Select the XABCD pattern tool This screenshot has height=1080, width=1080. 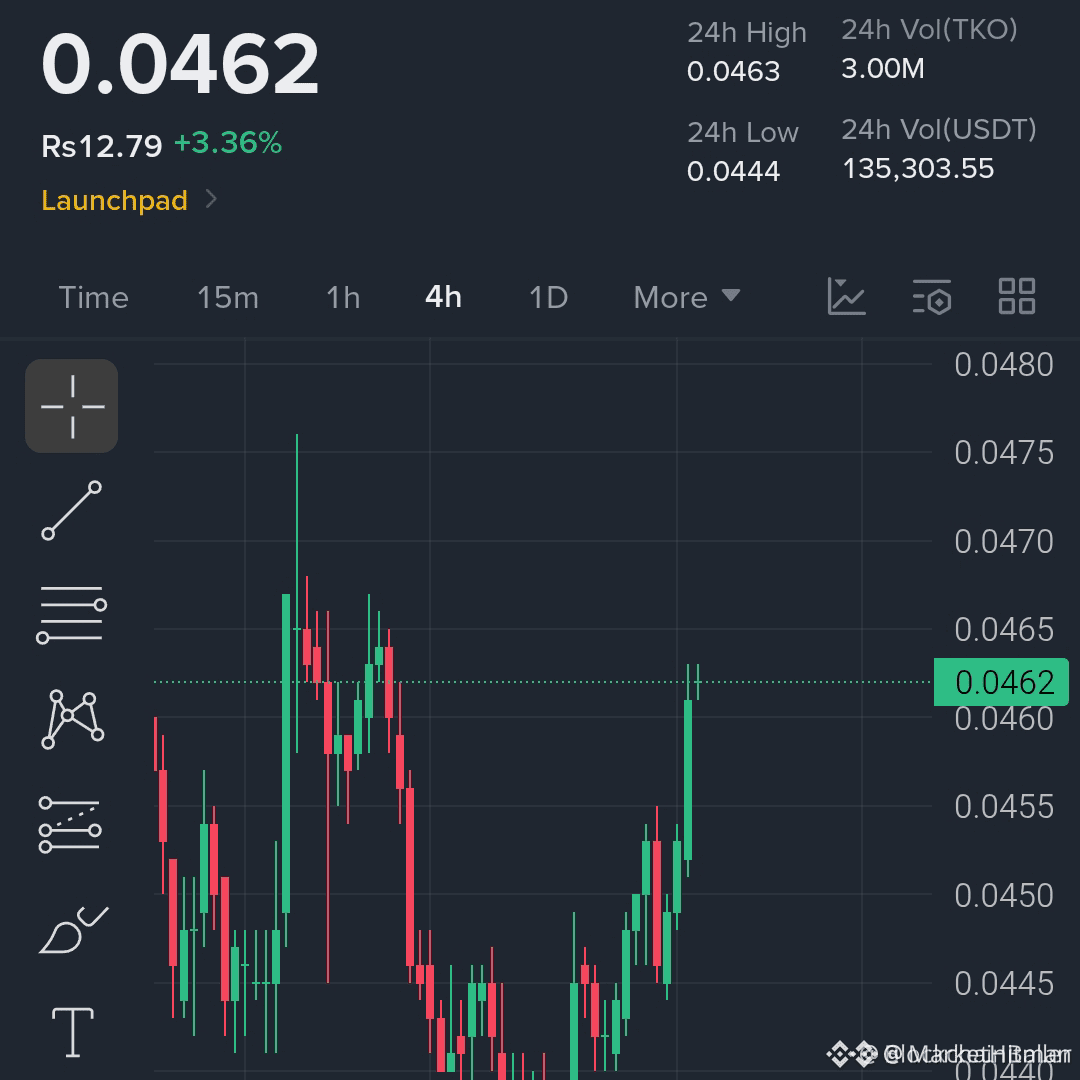[x=72, y=720]
